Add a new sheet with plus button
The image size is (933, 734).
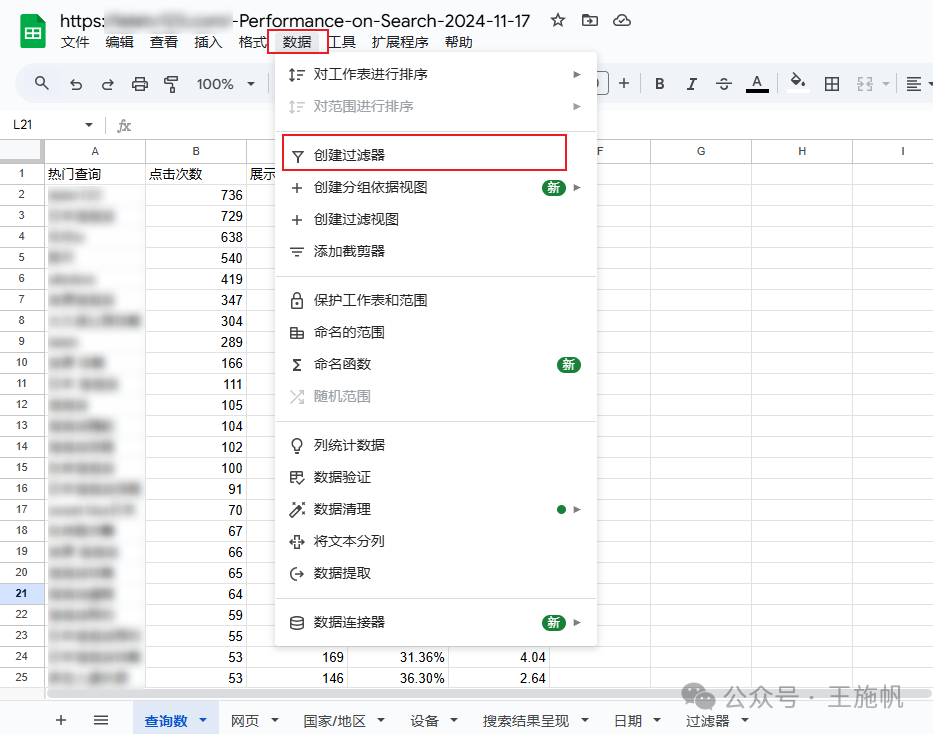tap(61, 720)
